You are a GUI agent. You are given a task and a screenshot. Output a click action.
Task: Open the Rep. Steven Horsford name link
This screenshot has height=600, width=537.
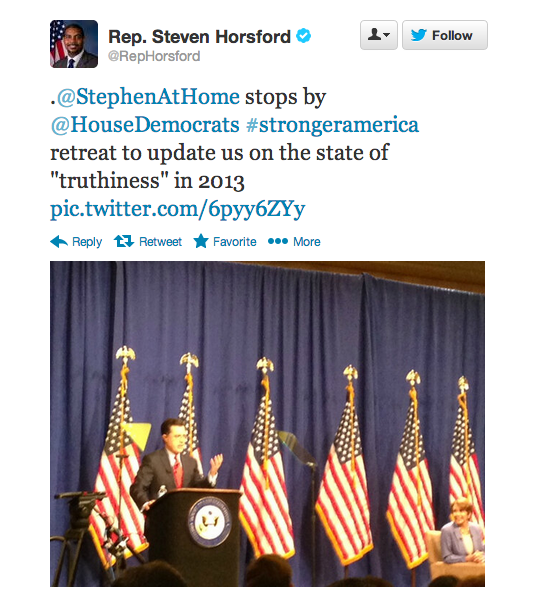tap(199, 37)
